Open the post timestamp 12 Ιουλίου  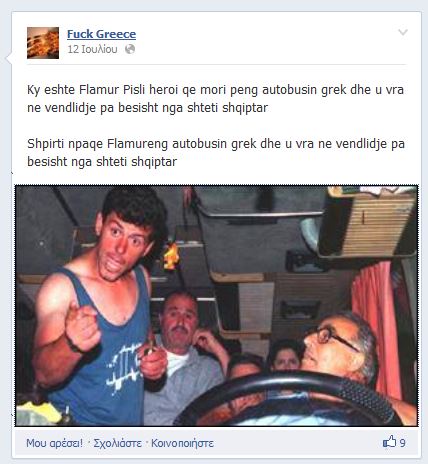92,49
